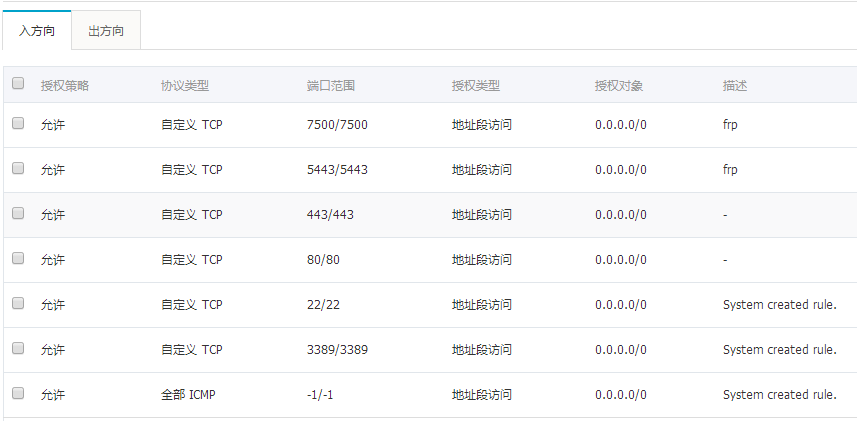
Task: Click System created rule. text in 22/22 row
Action: click(x=779, y=305)
